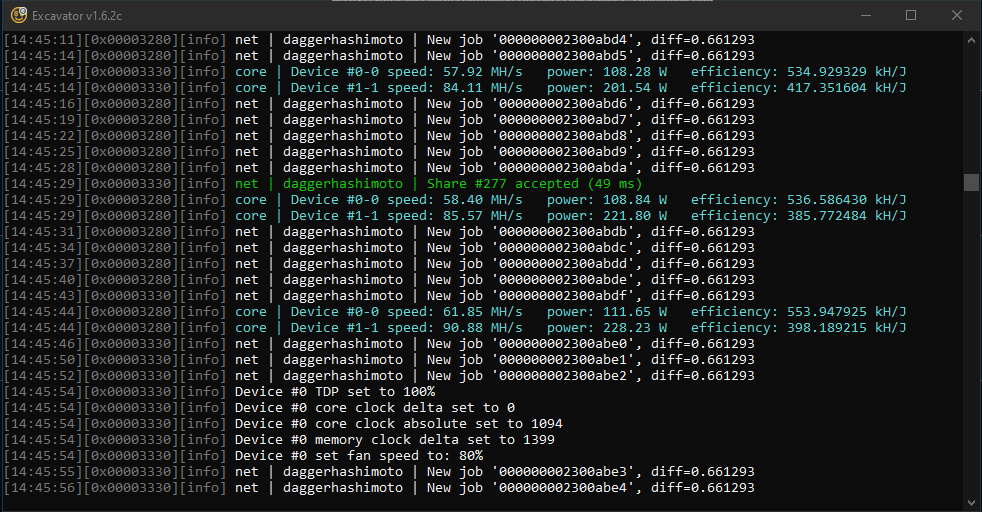Viewport: 982px width, 512px height.
Task: Click job ID '000000002300abdd'
Action: 563,264
